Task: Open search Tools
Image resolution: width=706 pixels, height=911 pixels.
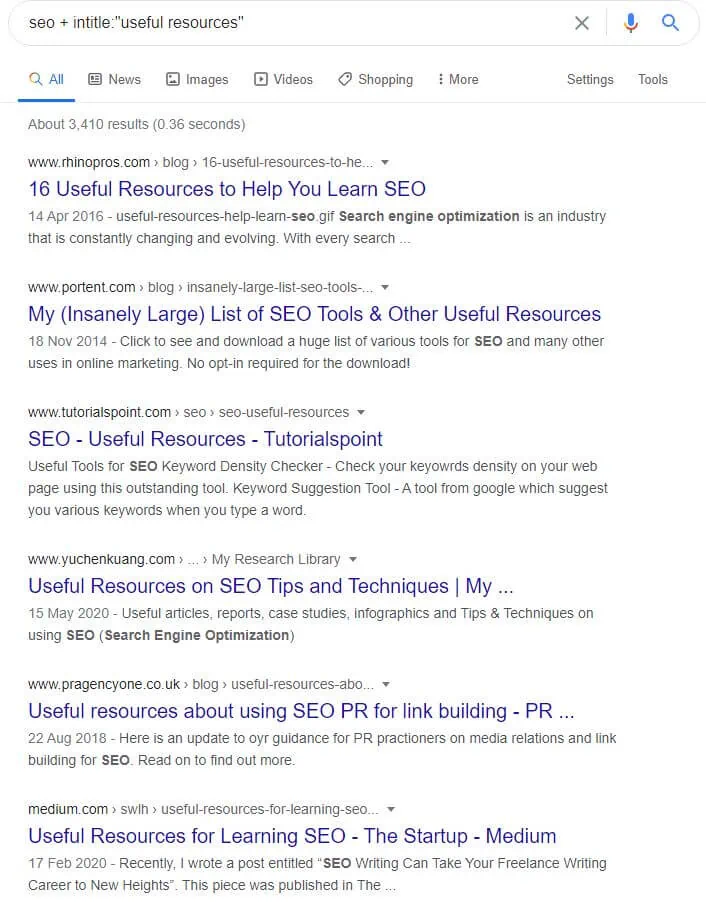Action: (653, 80)
